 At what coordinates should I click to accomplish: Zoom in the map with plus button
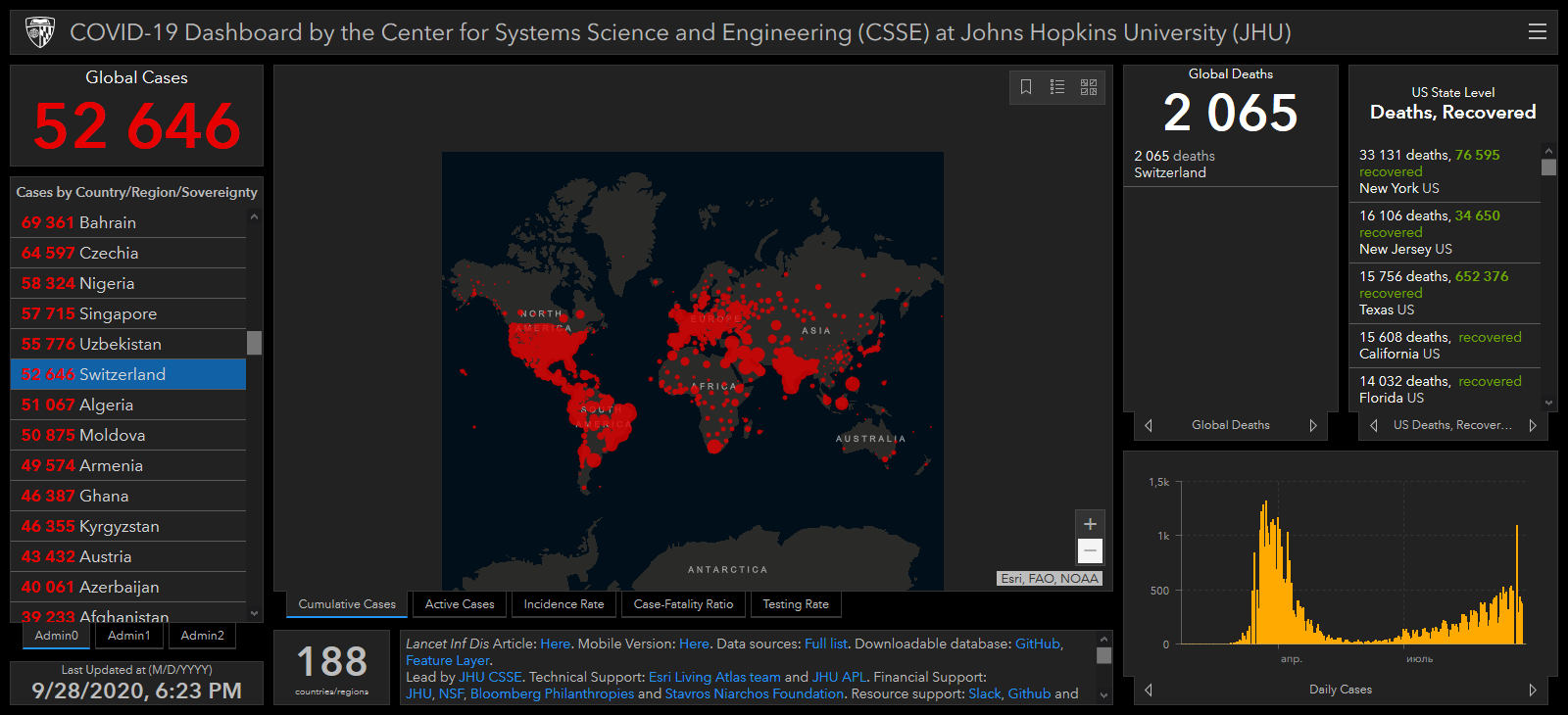tap(1090, 524)
